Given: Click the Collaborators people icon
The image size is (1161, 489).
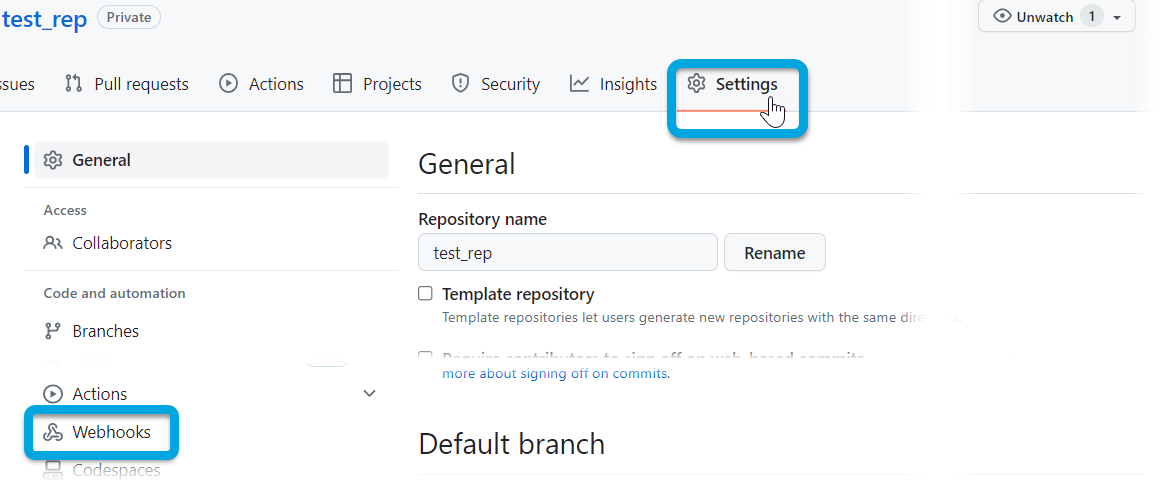Looking at the screenshot, I should pos(54,243).
